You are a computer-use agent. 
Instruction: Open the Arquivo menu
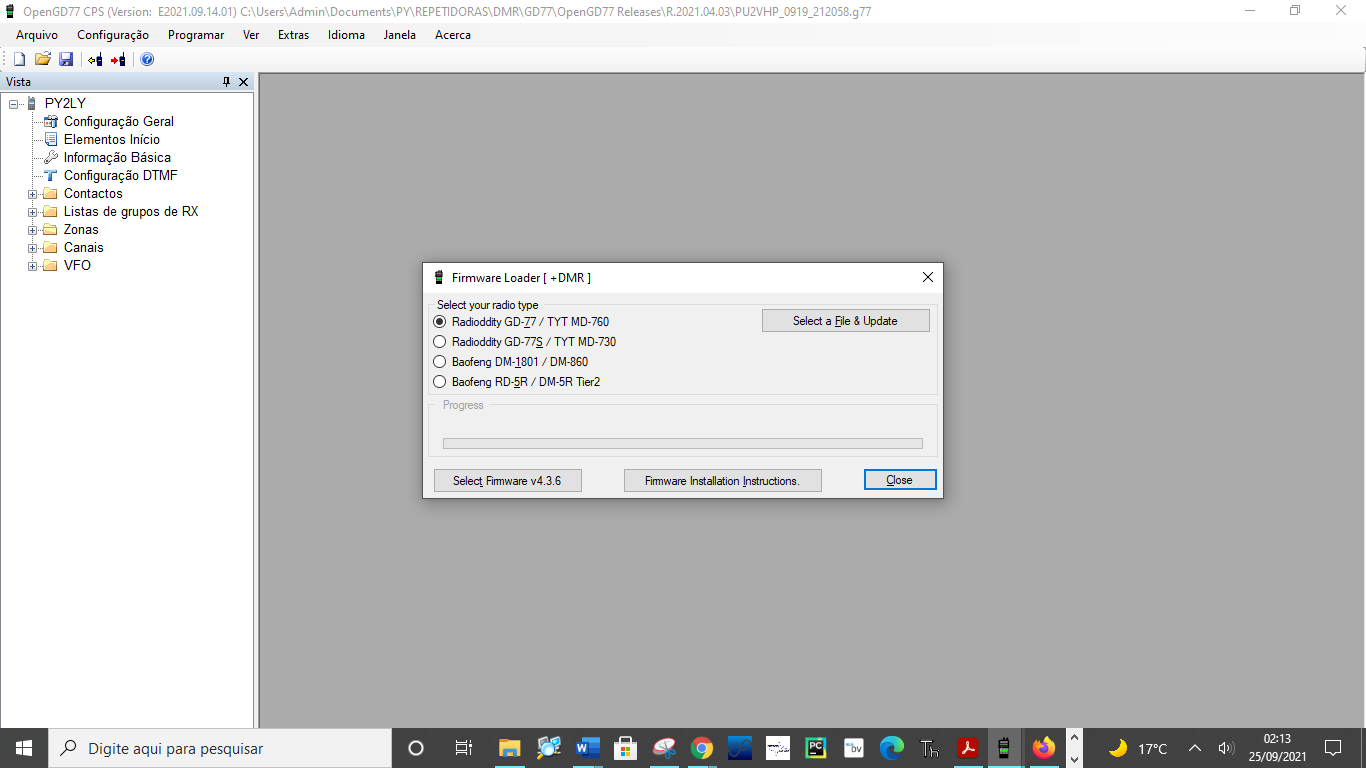click(37, 35)
